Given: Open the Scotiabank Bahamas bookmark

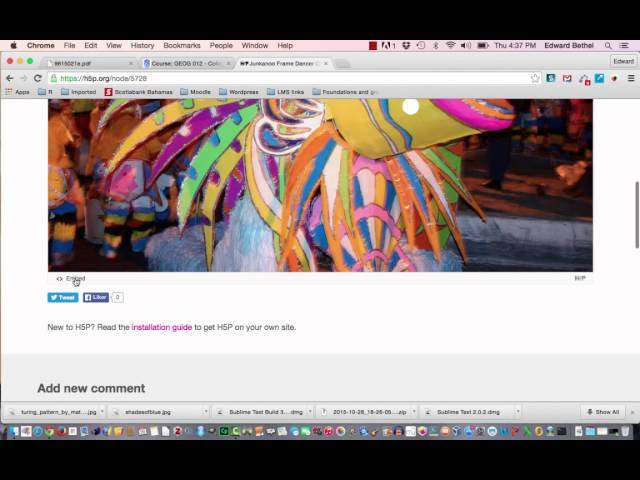Looking at the screenshot, I should click(x=139, y=92).
